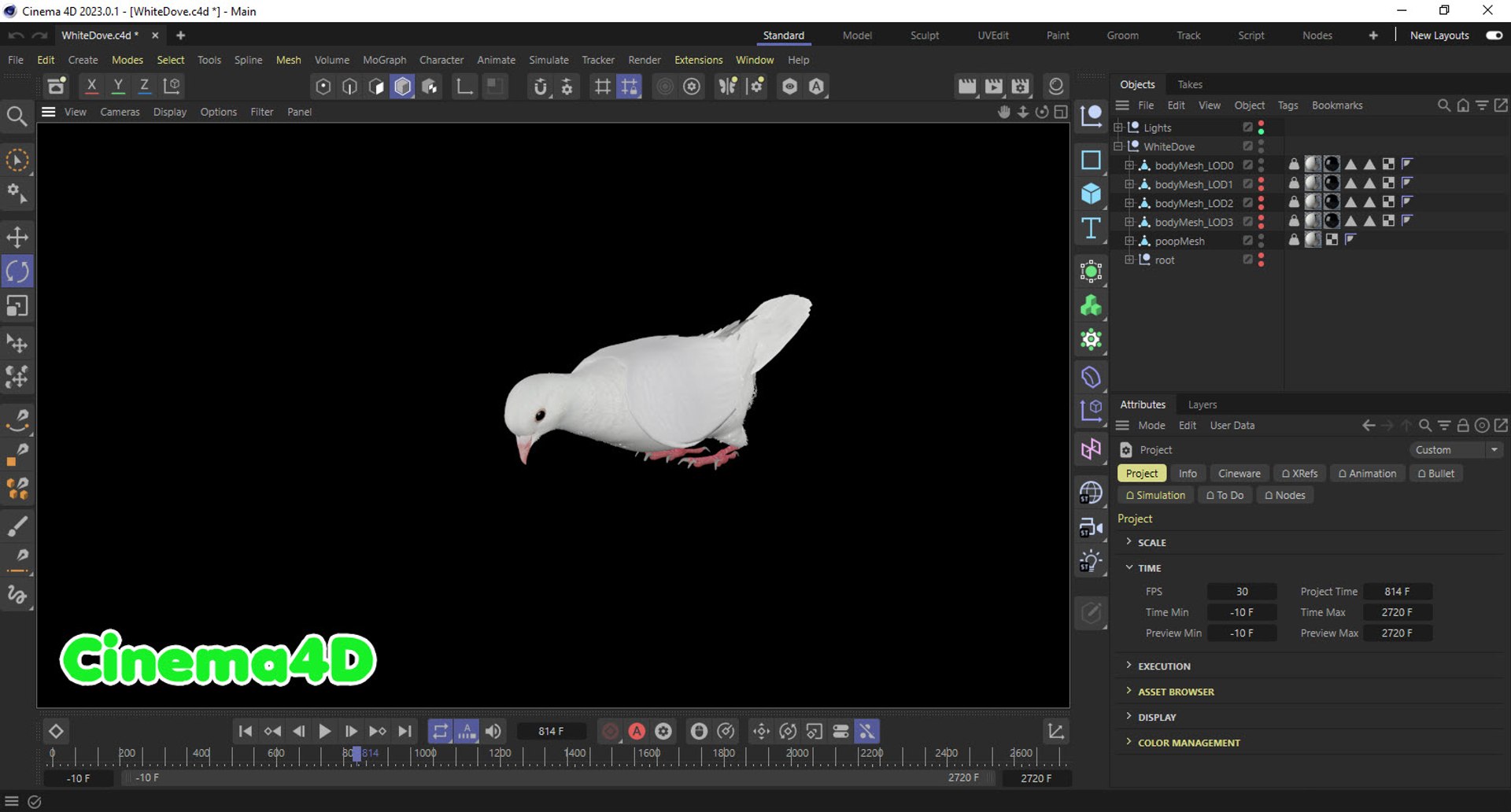Toggle Lights object visibility dots
This screenshot has height=812, width=1511.
coord(1261,127)
